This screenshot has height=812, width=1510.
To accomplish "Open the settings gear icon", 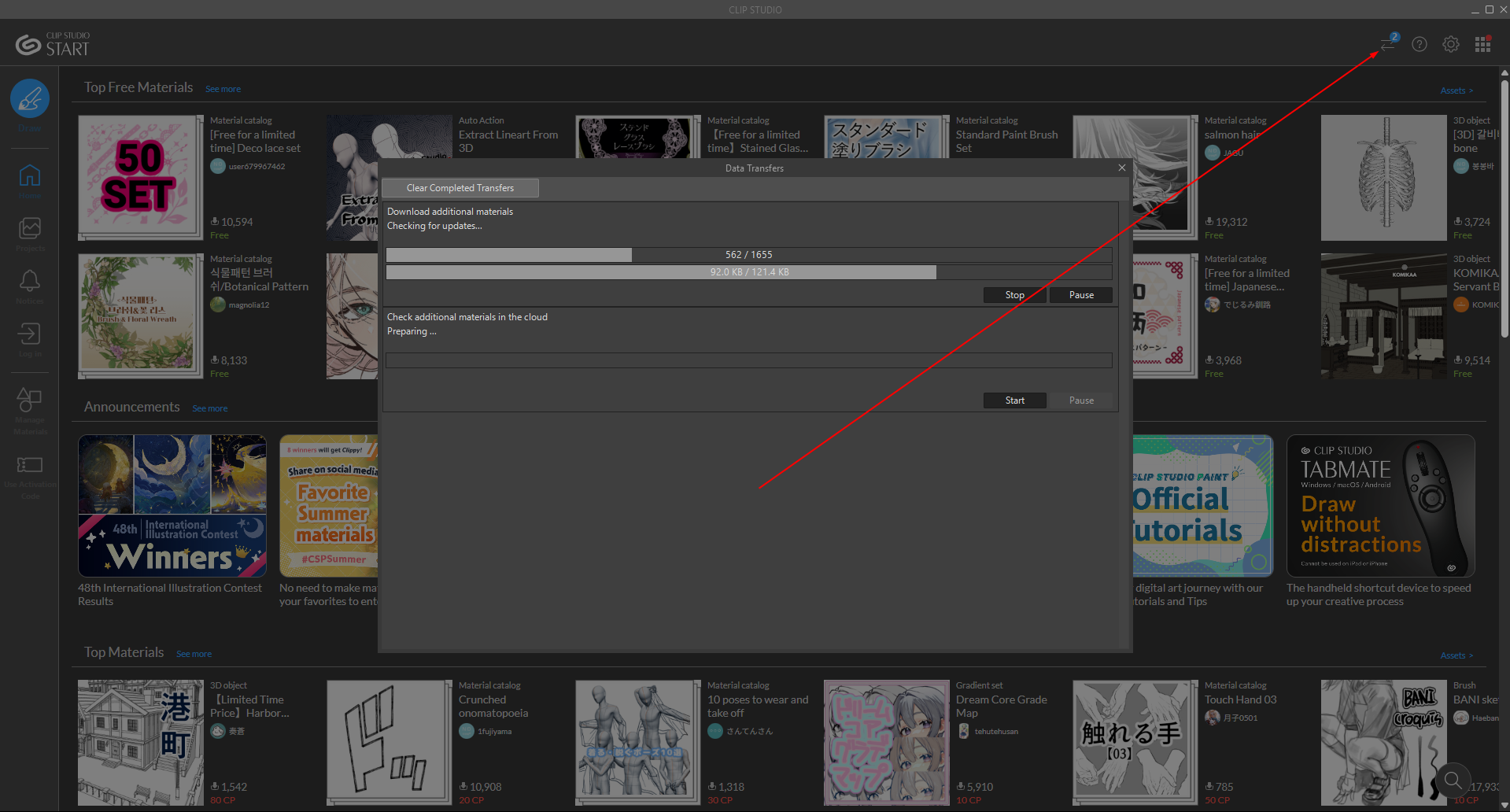I will pos(1451,44).
